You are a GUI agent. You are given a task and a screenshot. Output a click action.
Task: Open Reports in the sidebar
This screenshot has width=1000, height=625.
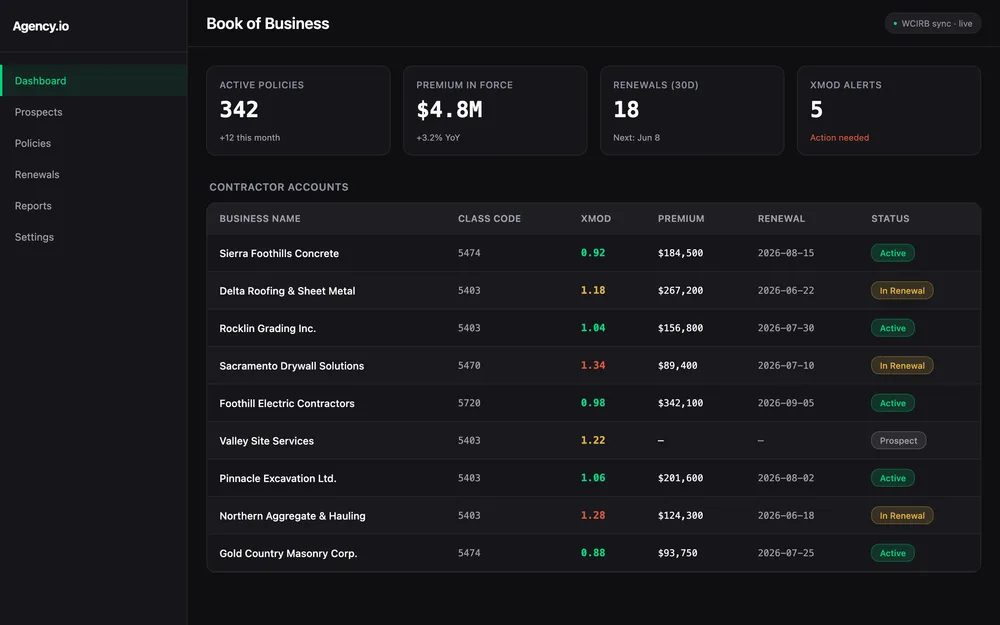(94, 205)
